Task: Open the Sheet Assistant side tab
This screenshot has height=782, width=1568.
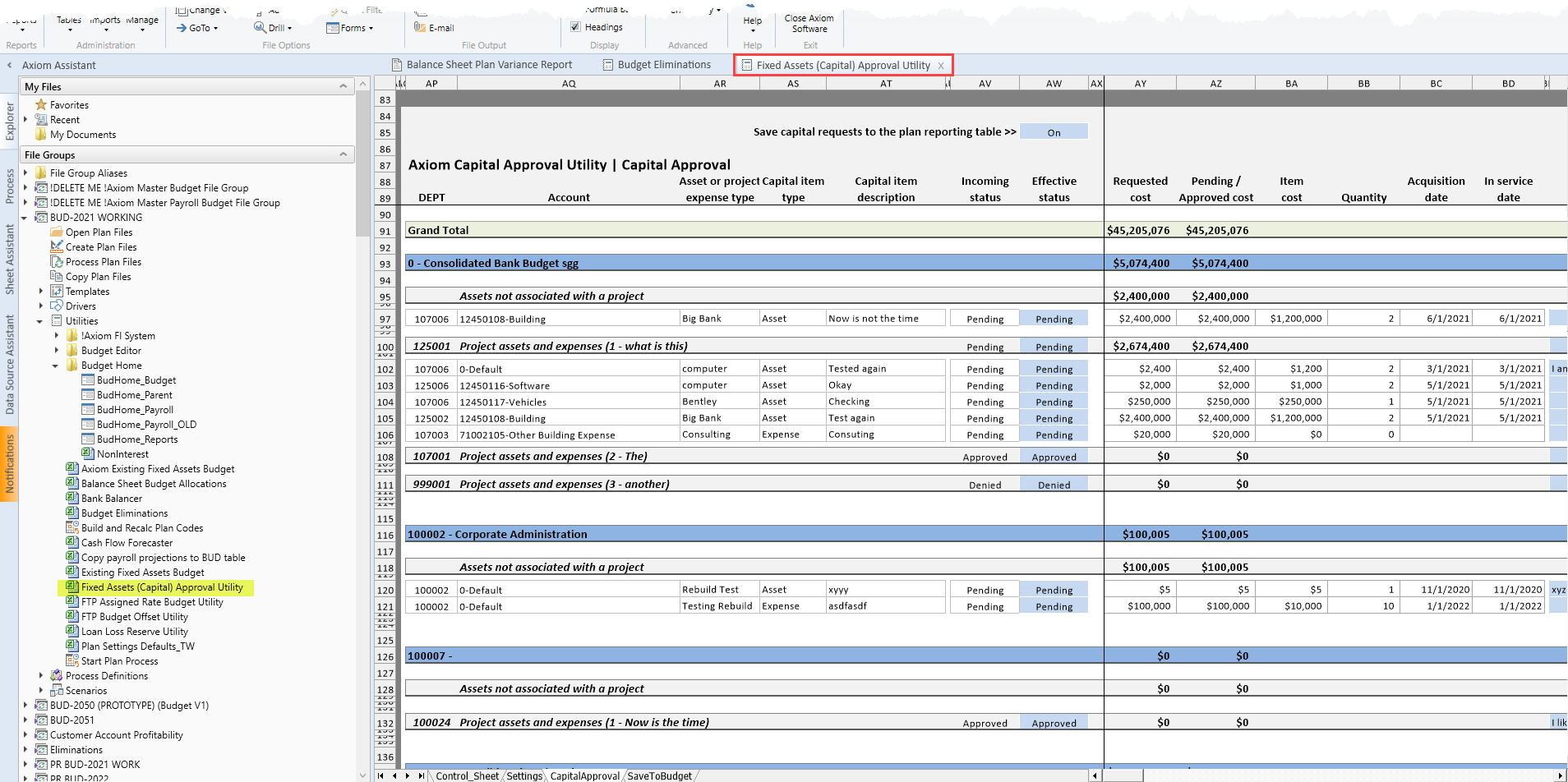Action: [x=9, y=259]
